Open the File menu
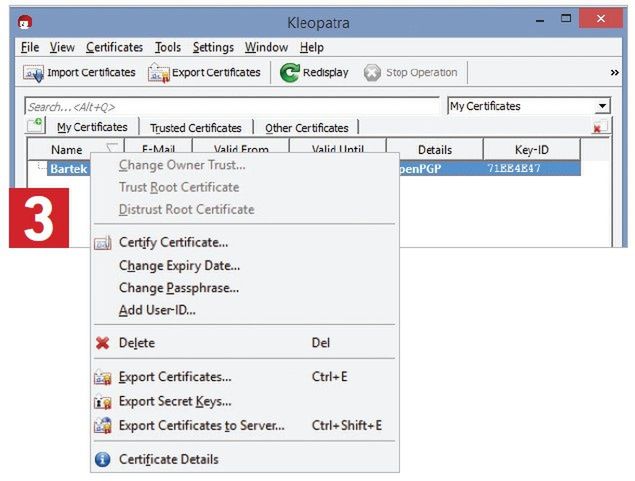 point(30,47)
